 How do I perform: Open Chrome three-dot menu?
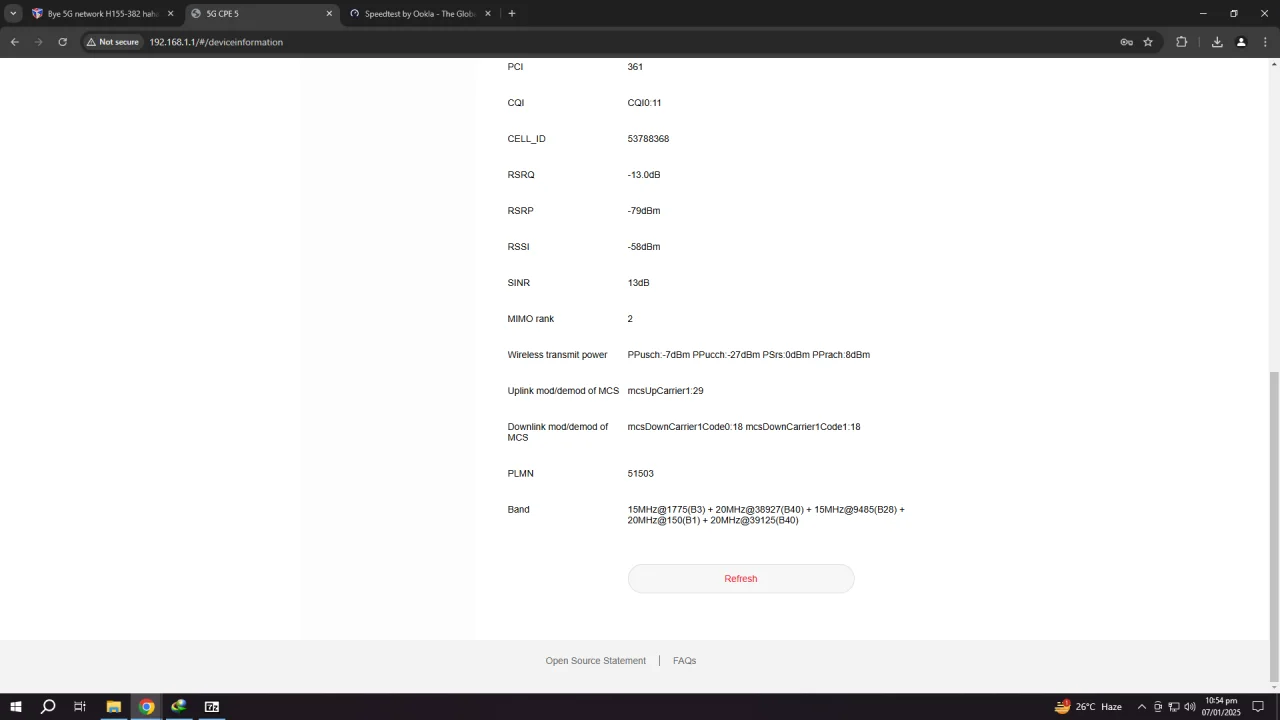1265,42
